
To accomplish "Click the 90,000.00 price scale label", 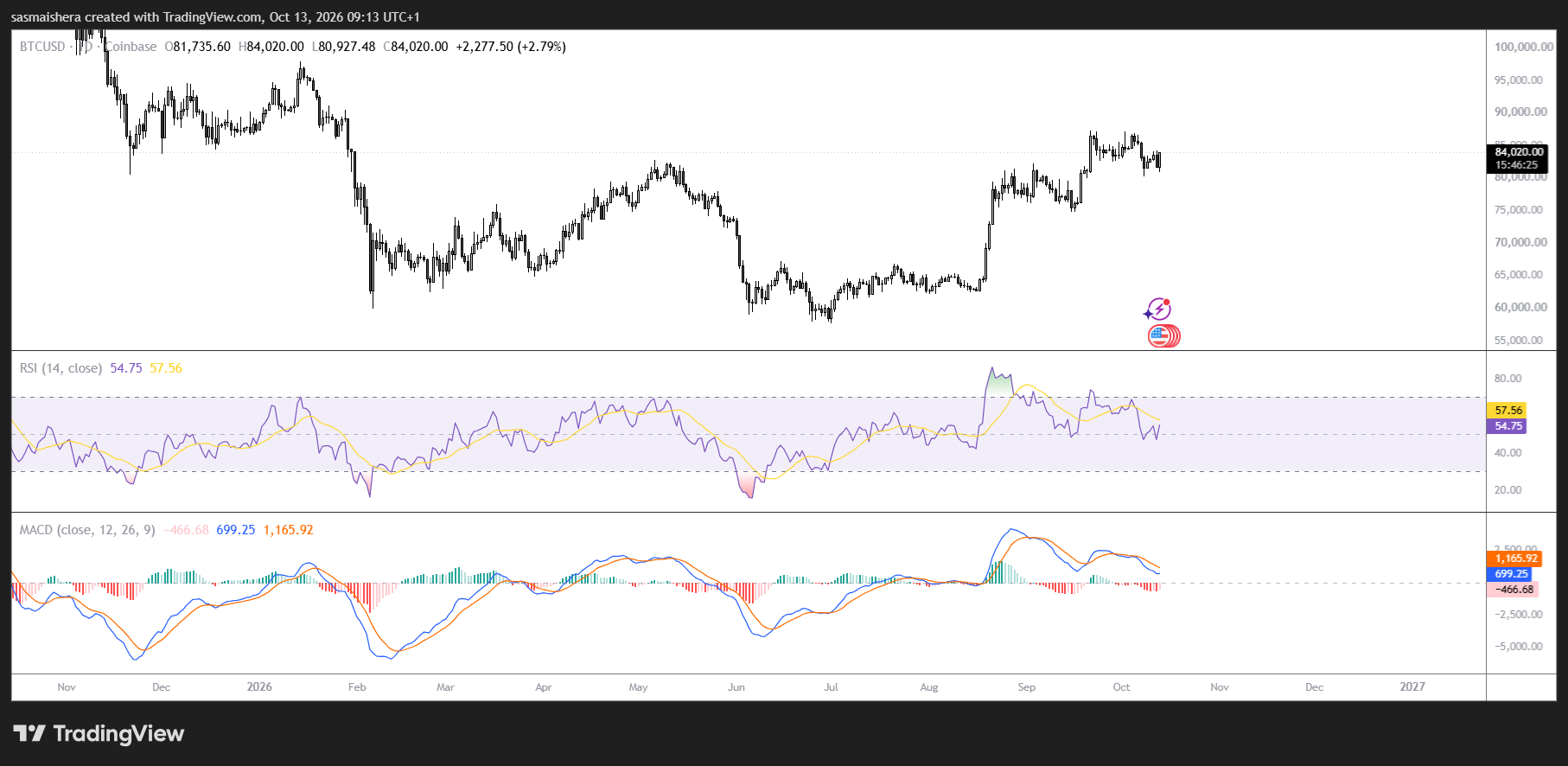I will (1521, 112).
